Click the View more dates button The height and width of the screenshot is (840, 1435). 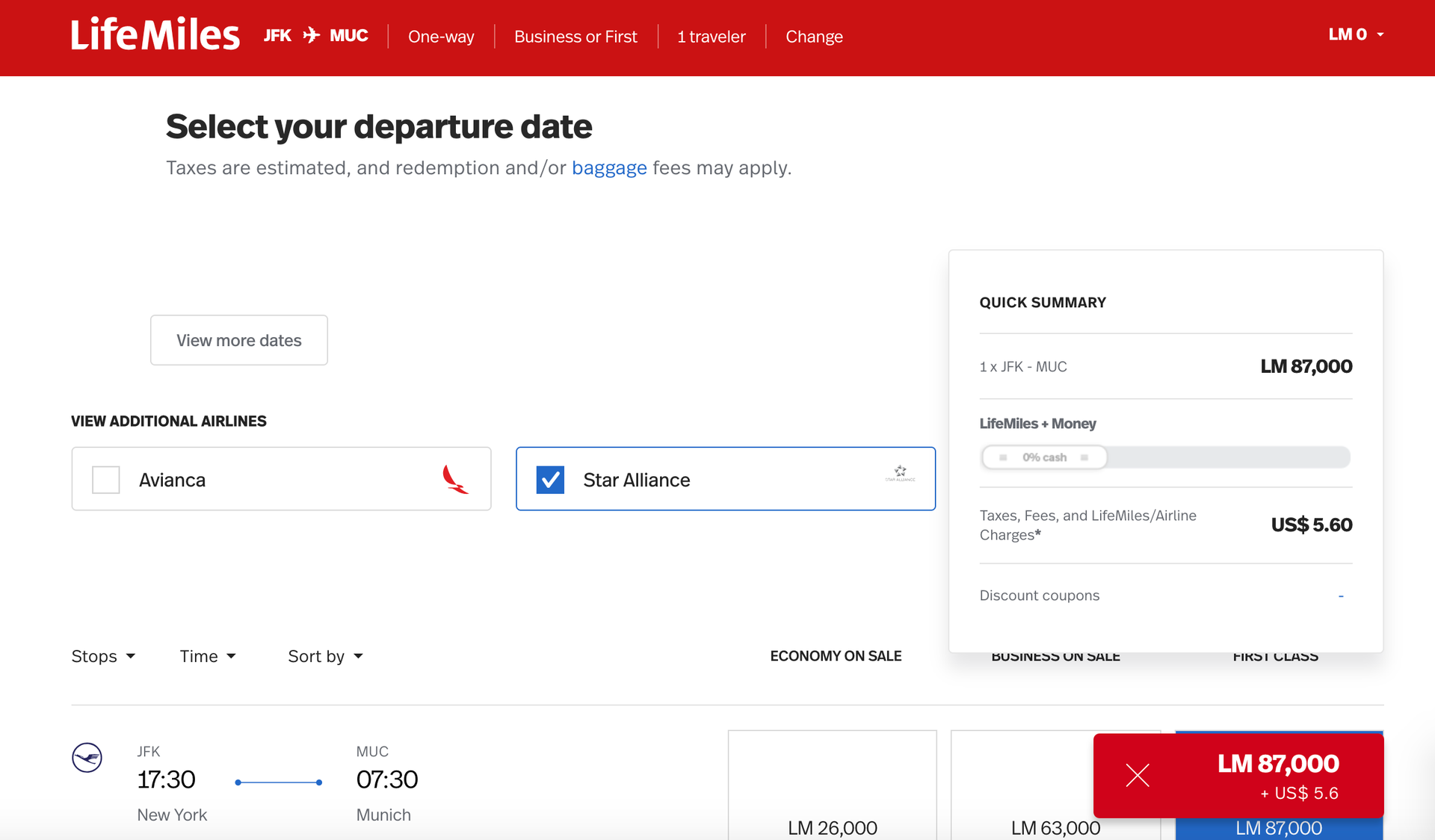point(238,340)
